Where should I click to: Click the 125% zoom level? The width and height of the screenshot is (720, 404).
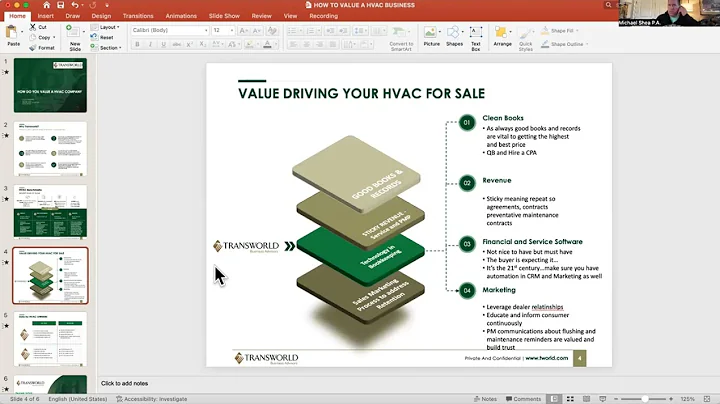click(687, 399)
